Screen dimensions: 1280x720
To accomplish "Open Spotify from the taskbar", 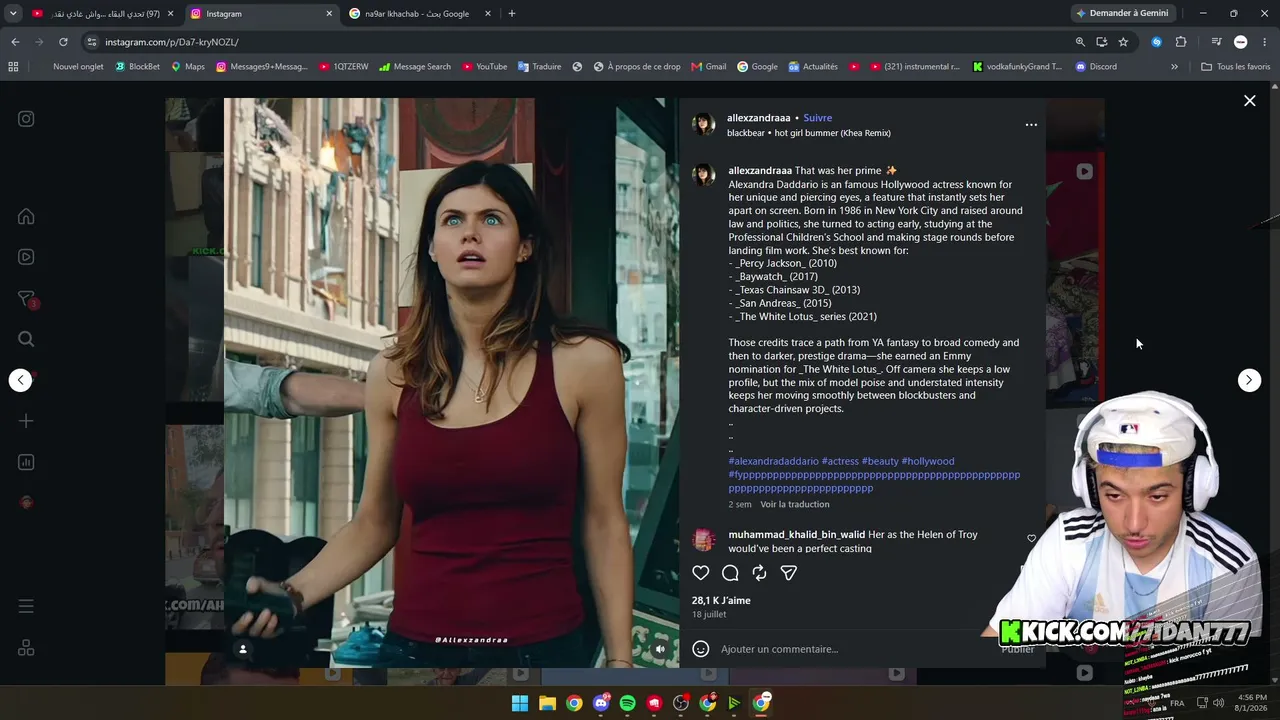I will click(627, 703).
